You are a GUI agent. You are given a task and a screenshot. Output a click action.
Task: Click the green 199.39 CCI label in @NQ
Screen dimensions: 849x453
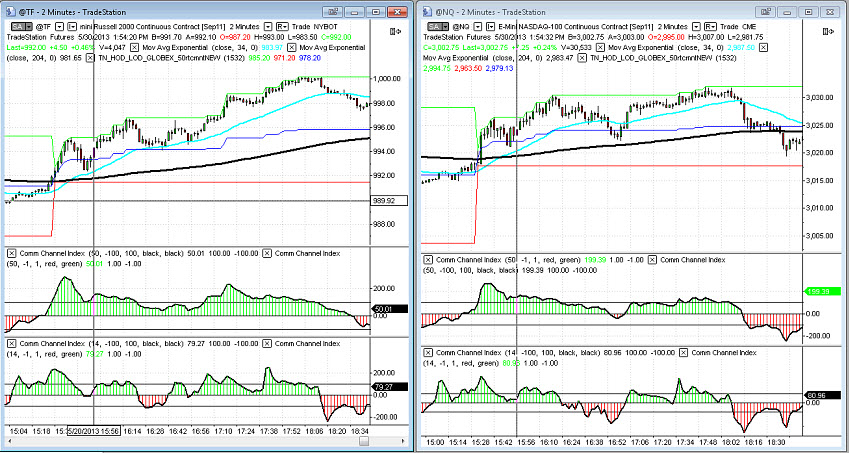pos(822,291)
